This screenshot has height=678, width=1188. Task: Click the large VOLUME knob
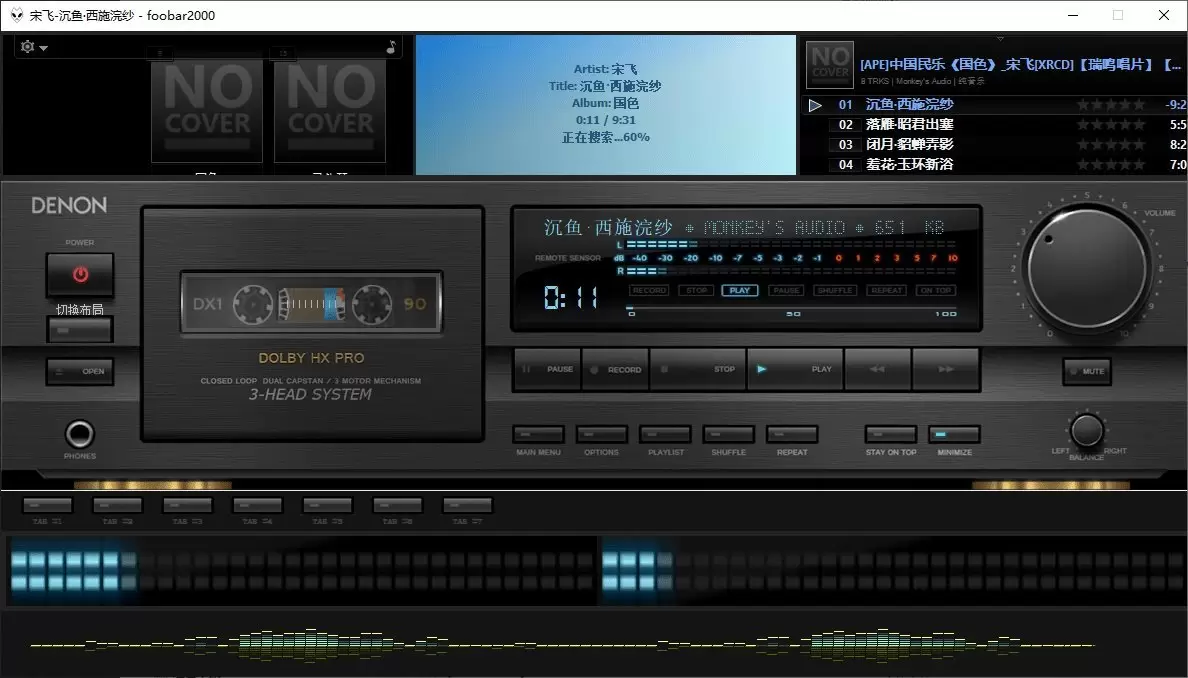1087,267
